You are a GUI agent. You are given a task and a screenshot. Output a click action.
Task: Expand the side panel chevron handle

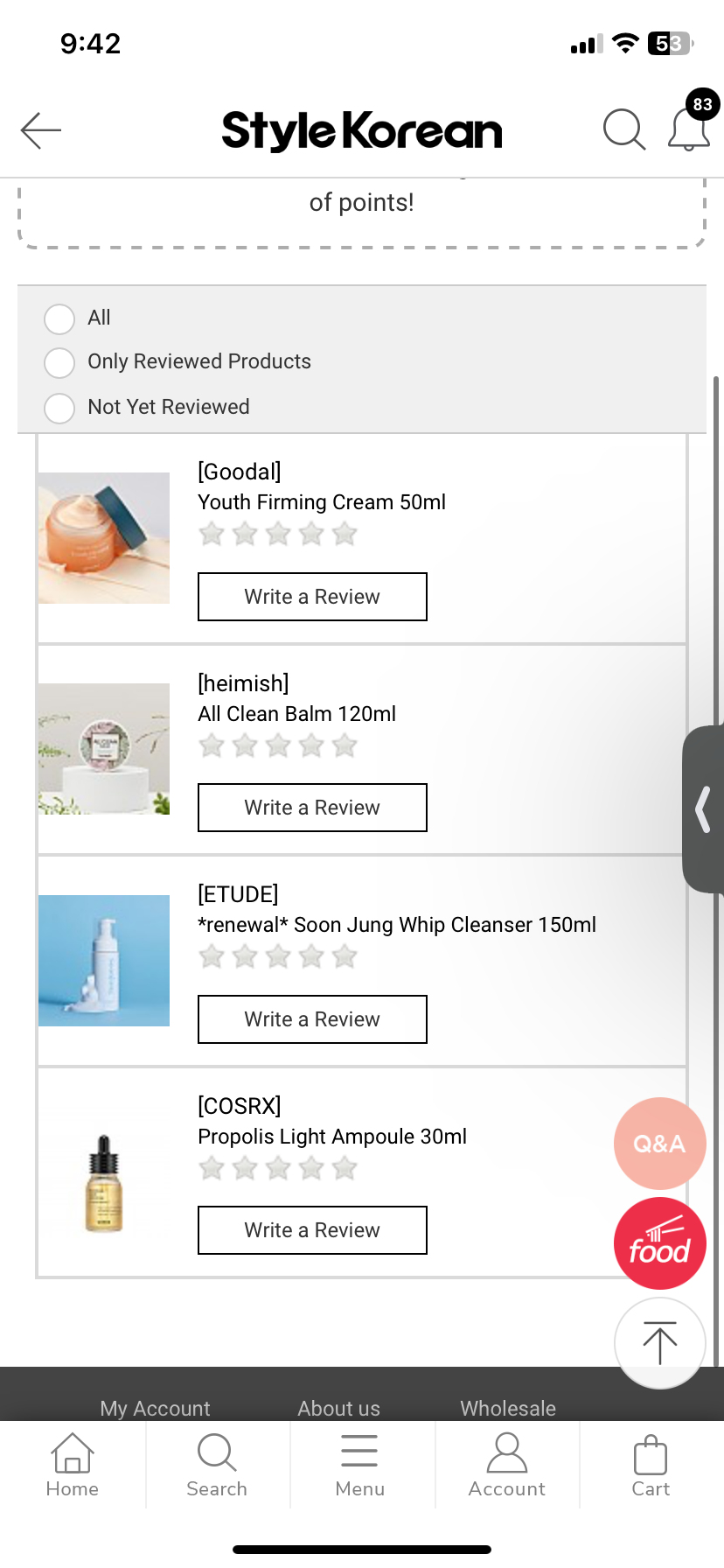click(x=703, y=808)
